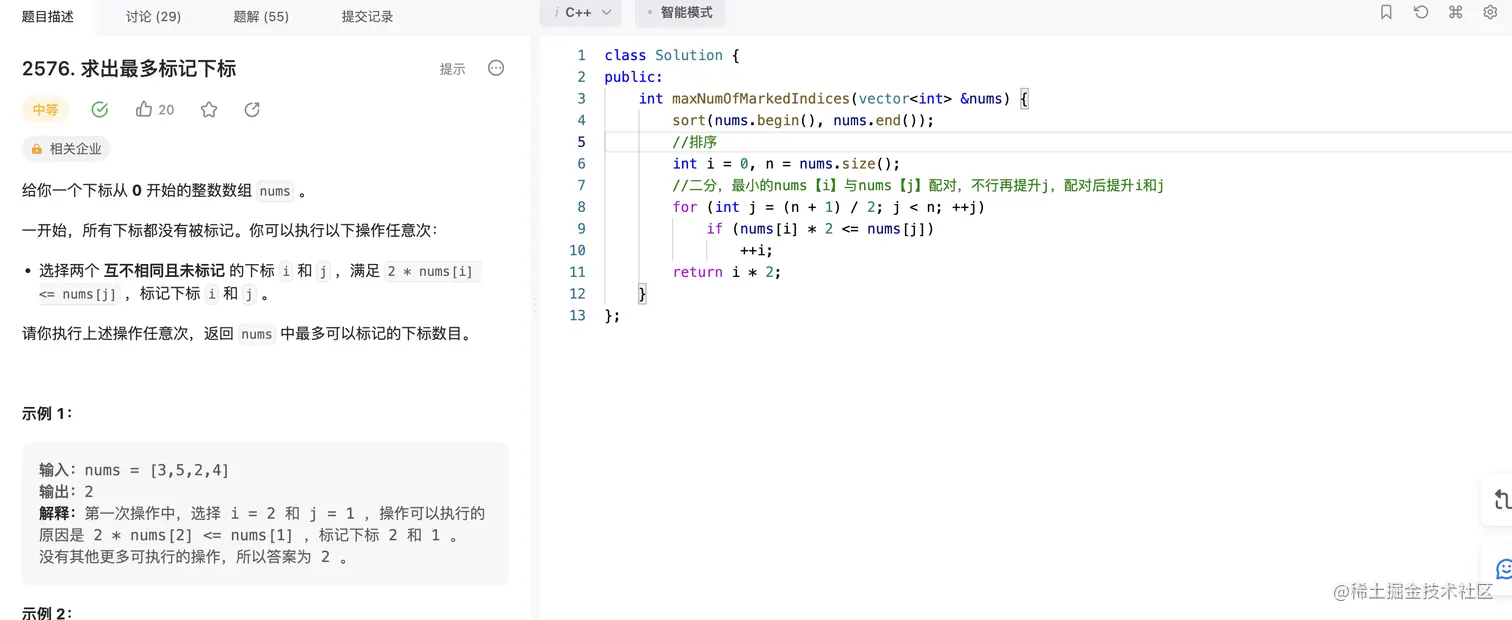The image size is (1512, 620).
Task: Click the green solved checkmark icon
Action: tap(99, 110)
